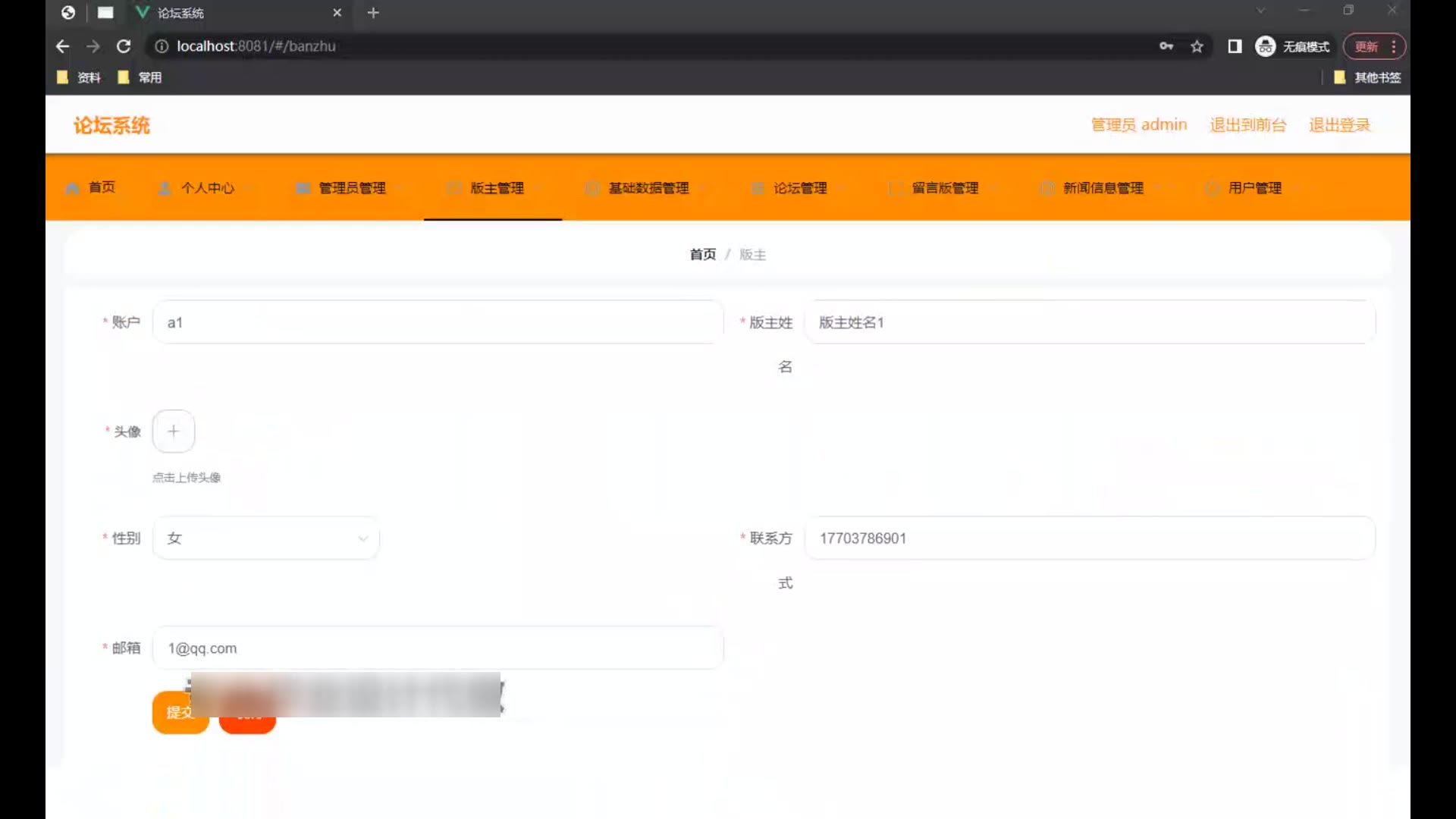This screenshot has height=819, width=1456.
Task: Expand the 基础数据管理 menu
Action: point(648,188)
